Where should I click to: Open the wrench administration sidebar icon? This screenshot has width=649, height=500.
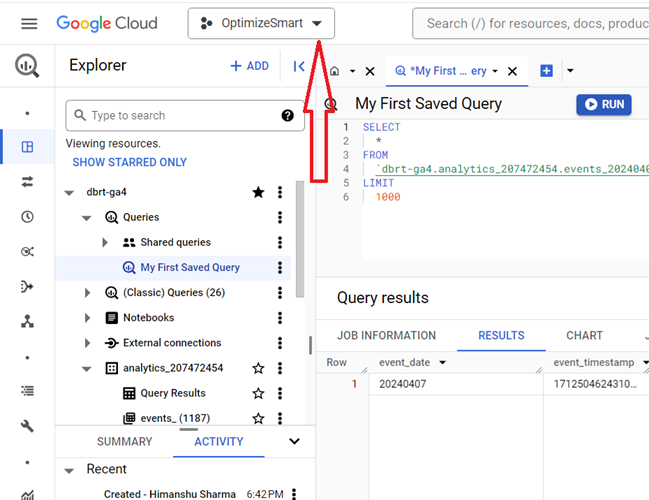click(27, 425)
